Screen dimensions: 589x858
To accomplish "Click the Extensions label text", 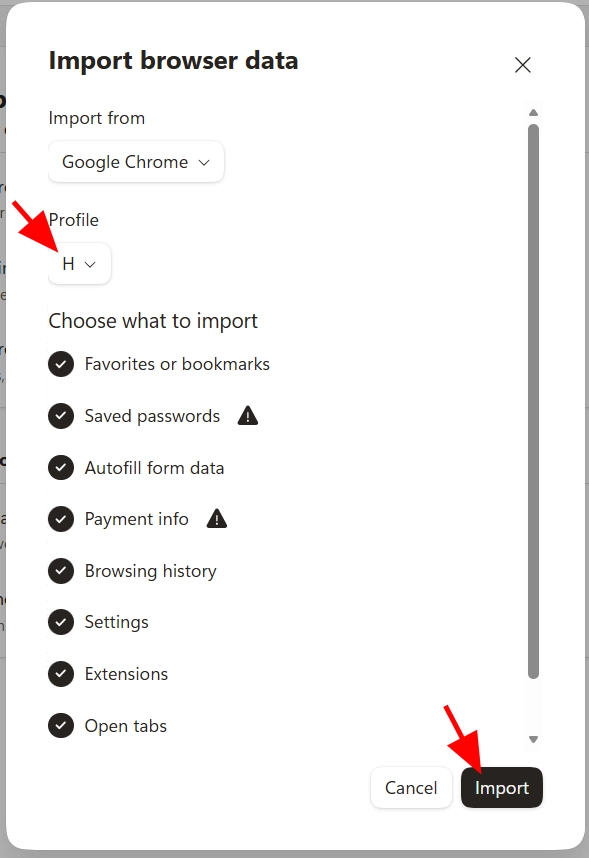I will click(126, 674).
